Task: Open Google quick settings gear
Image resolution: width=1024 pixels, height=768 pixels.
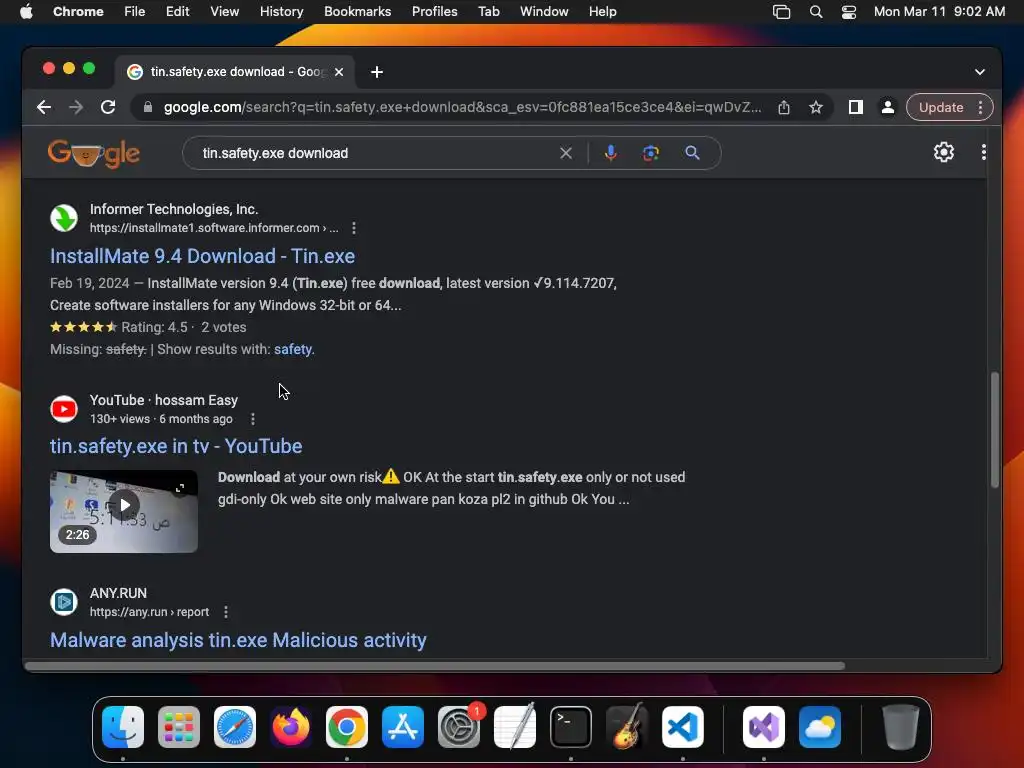Action: [x=944, y=152]
